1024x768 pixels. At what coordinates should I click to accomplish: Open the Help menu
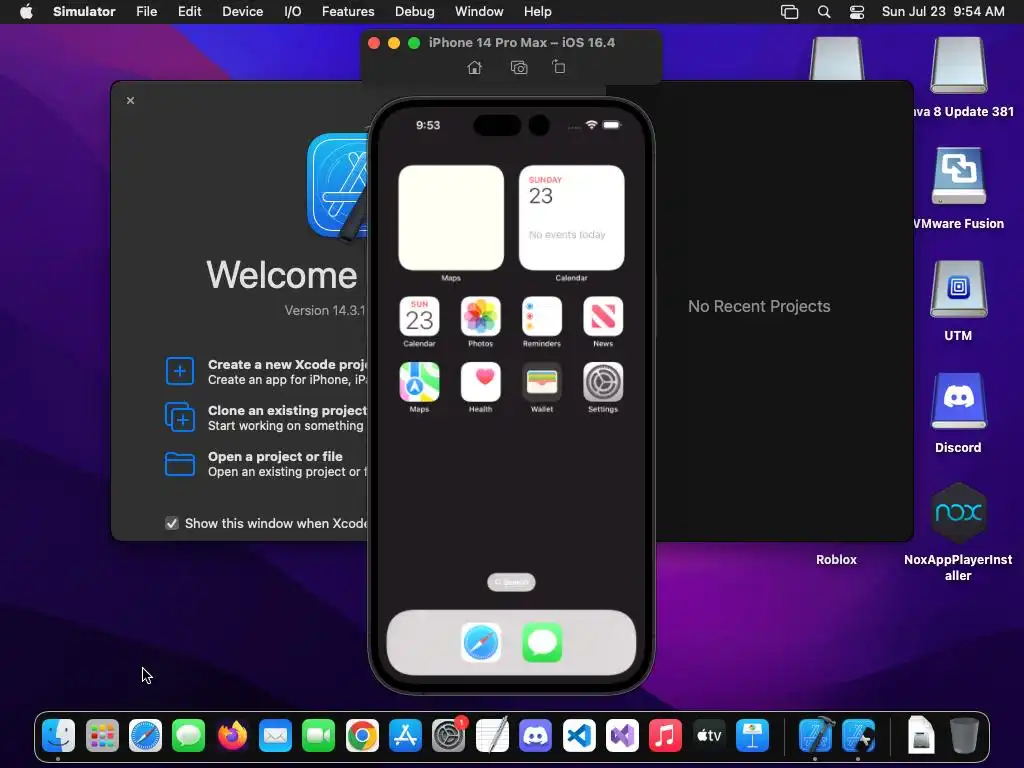[x=537, y=12]
